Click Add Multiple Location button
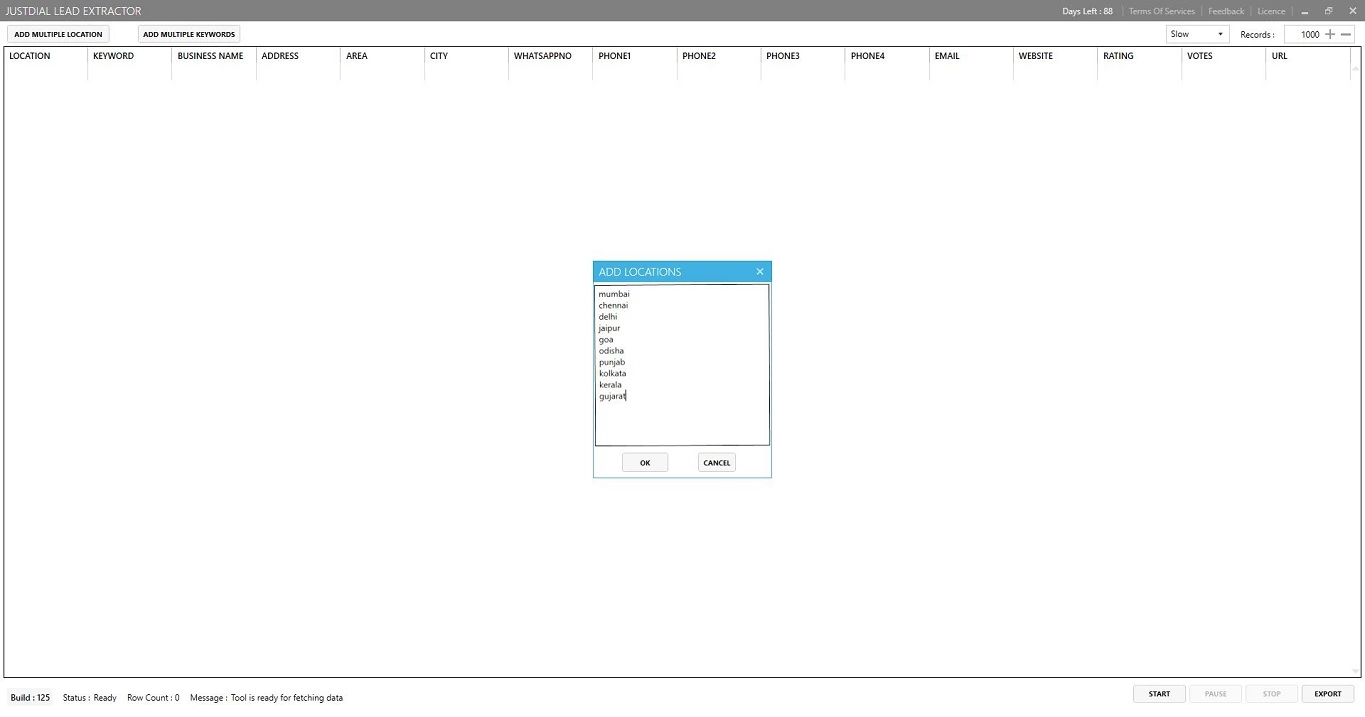The width and height of the screenshot is (1365, 717). click(58, 34)
